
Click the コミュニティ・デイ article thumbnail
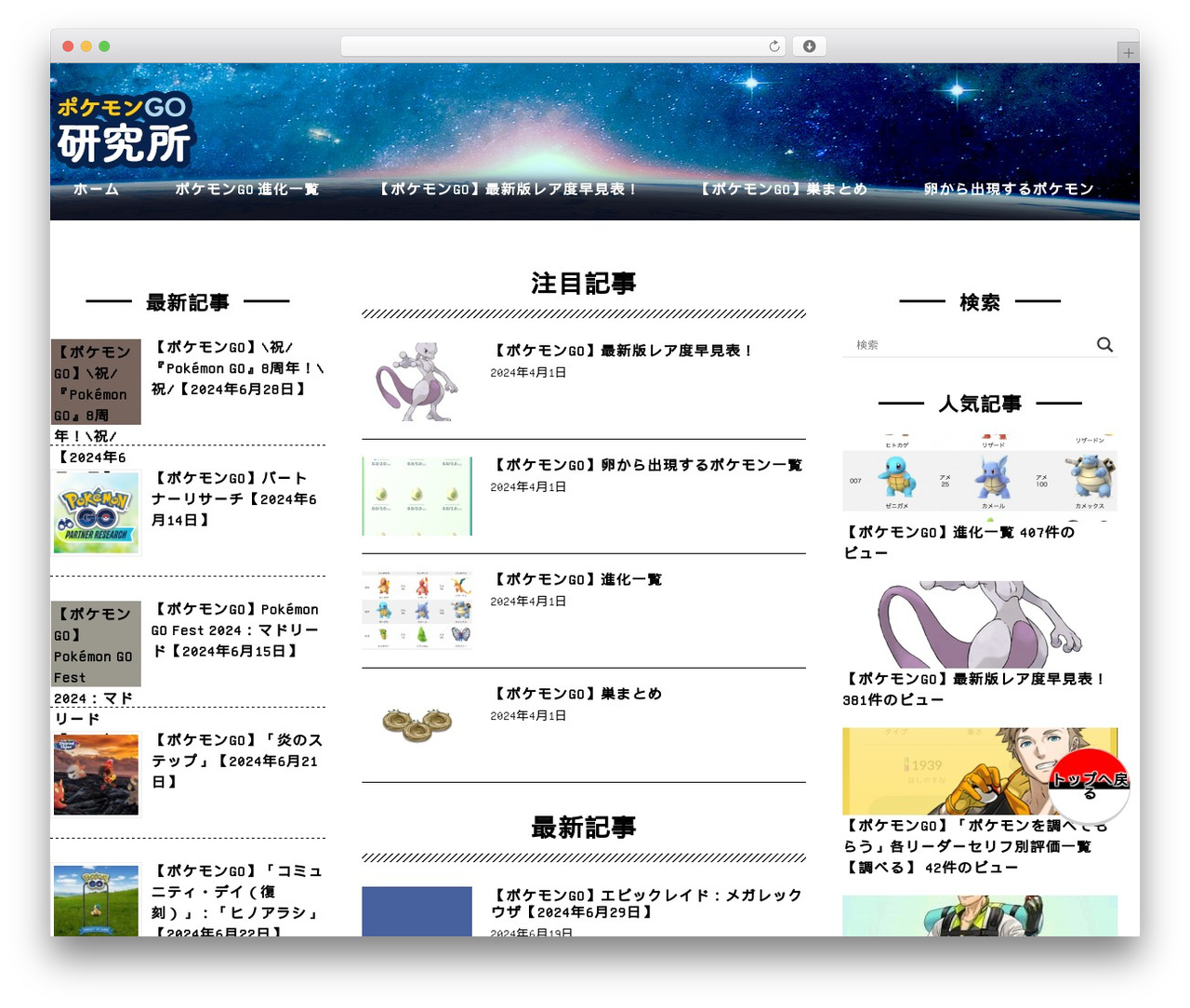pyautogui.click(x=97, y=900)
